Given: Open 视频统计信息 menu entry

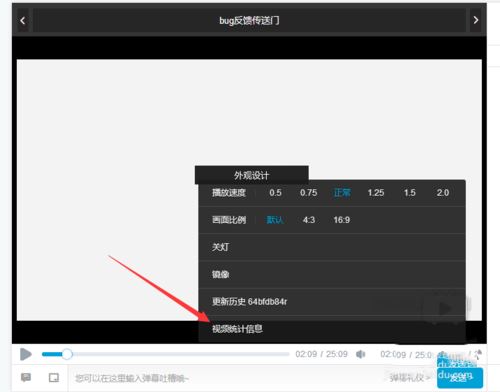Looking at the screenshot, I should click(332, 329).
